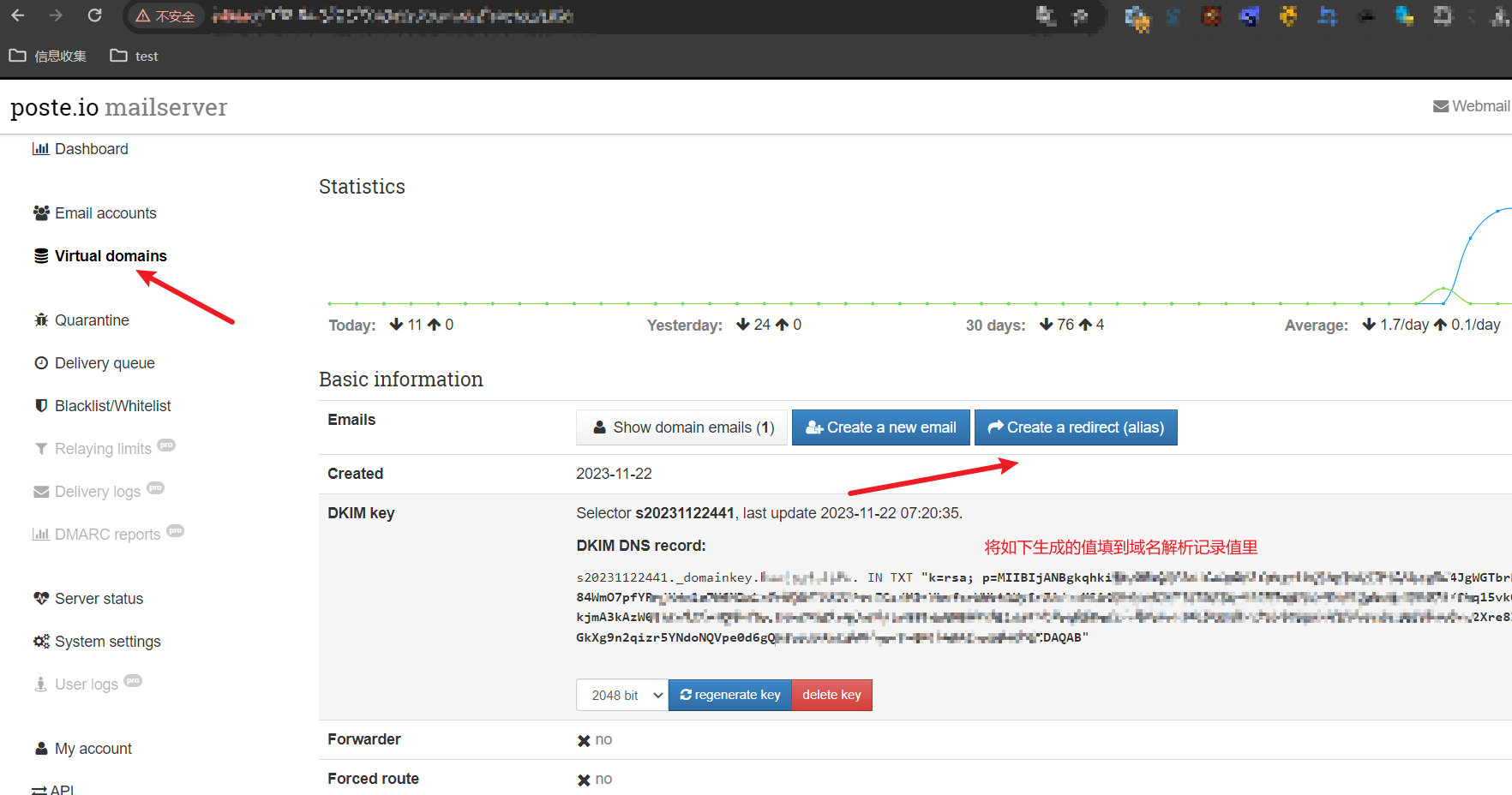The image size is (1512, 795).
Task: Open Server status page
Action: 87,599
